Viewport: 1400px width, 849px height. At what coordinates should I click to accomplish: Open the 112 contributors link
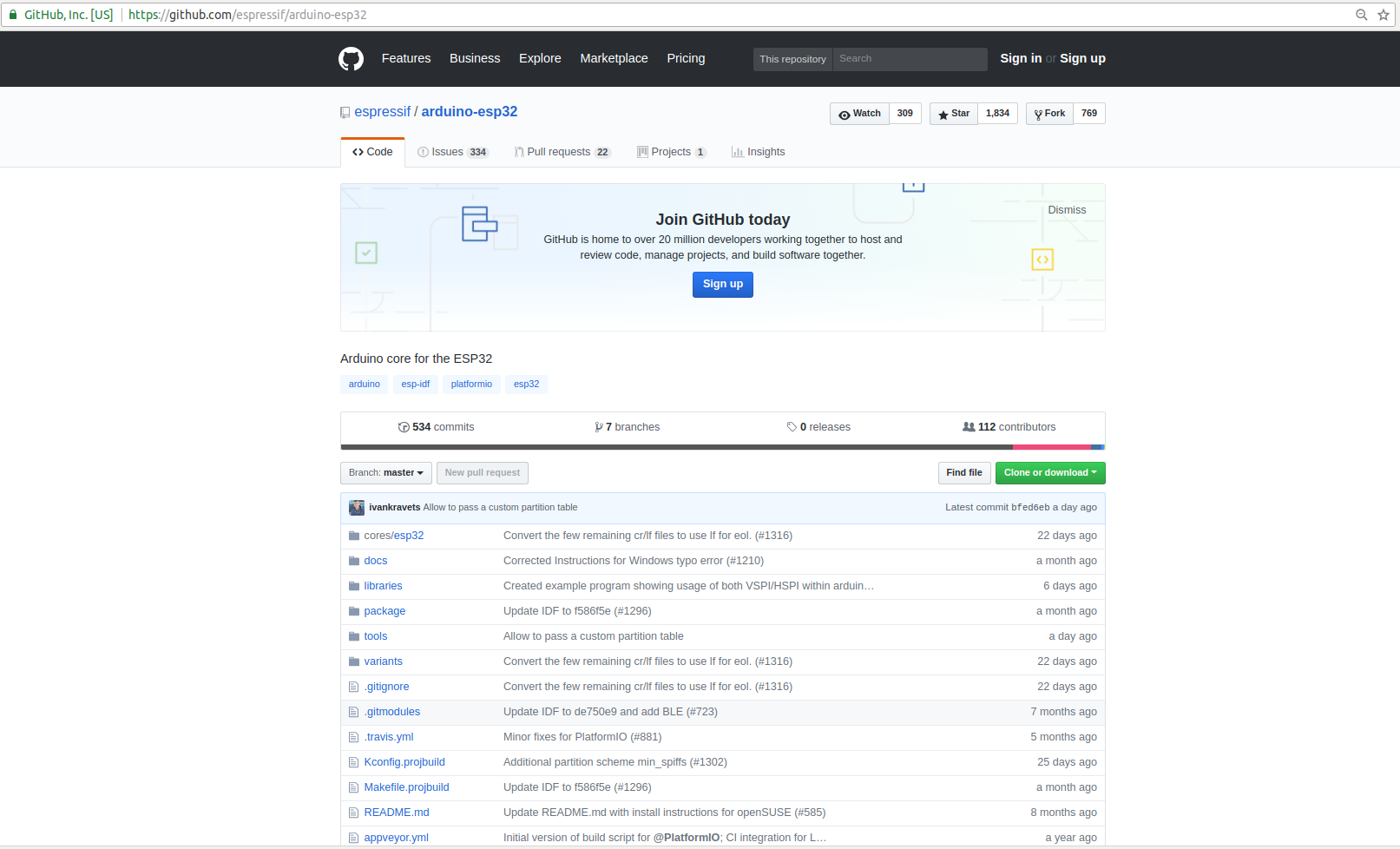click(1009, 427)
